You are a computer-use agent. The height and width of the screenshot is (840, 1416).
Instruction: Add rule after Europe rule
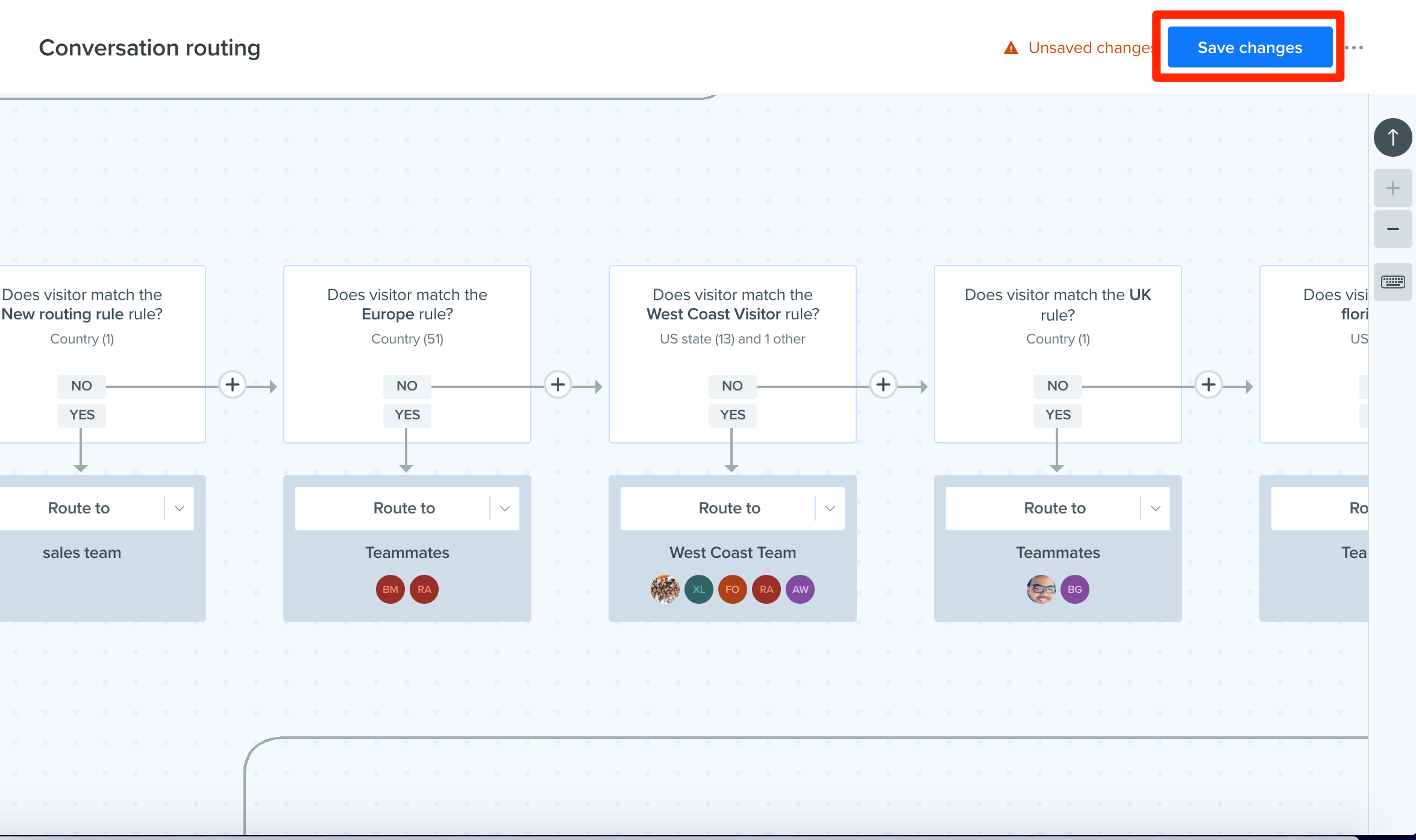point(558,384)
